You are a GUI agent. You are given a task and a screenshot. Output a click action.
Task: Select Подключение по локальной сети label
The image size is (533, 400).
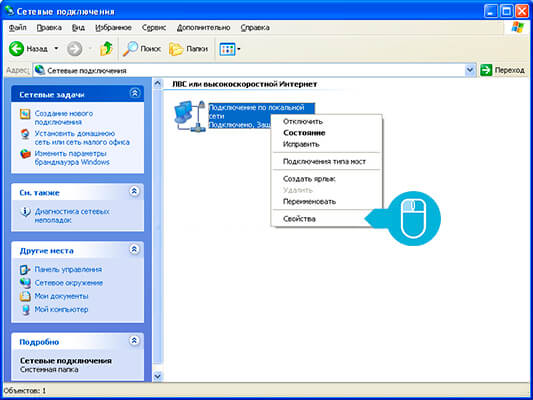[x=256, y=112]
